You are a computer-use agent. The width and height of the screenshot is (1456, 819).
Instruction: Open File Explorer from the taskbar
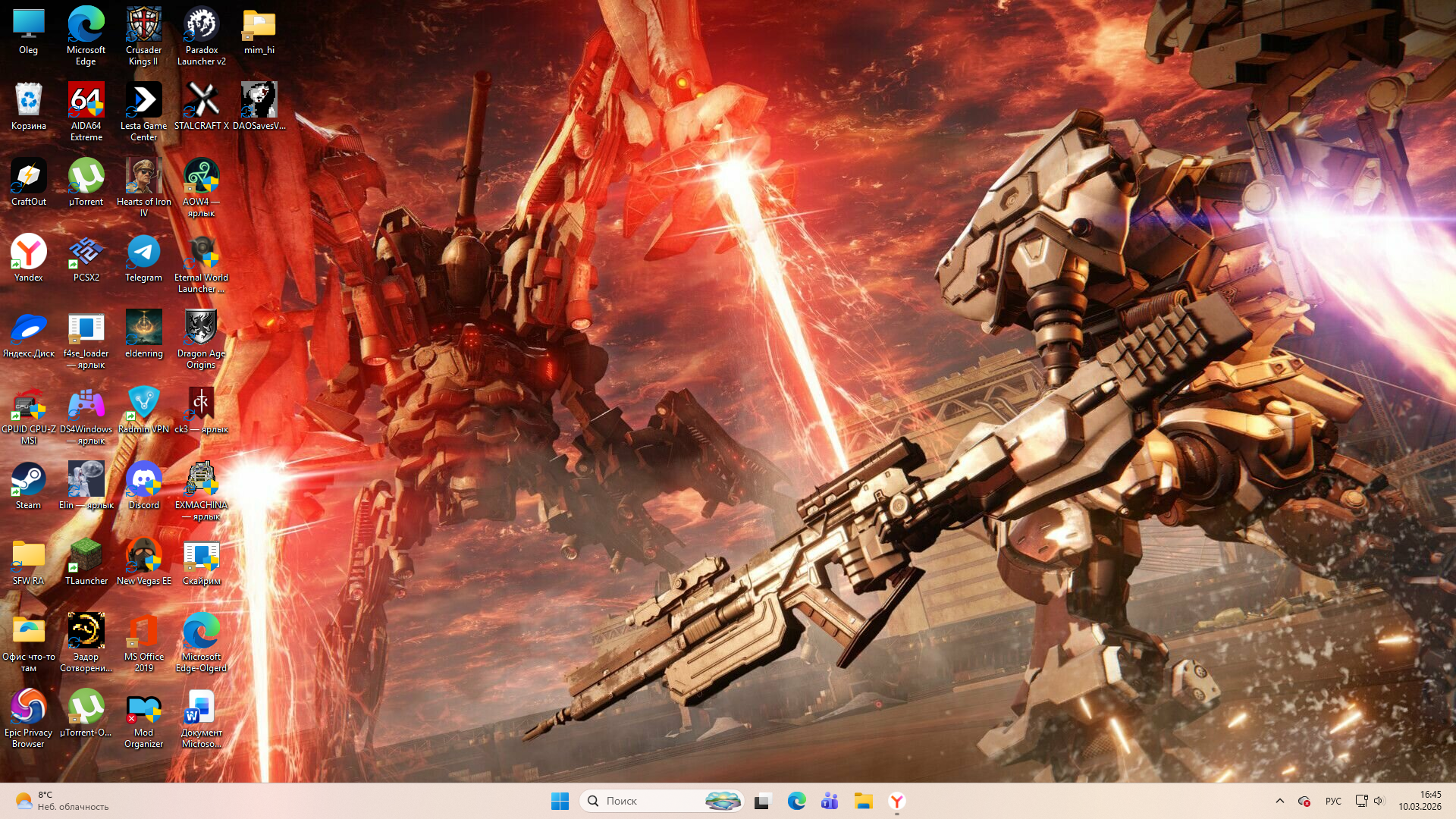point(863,801)
